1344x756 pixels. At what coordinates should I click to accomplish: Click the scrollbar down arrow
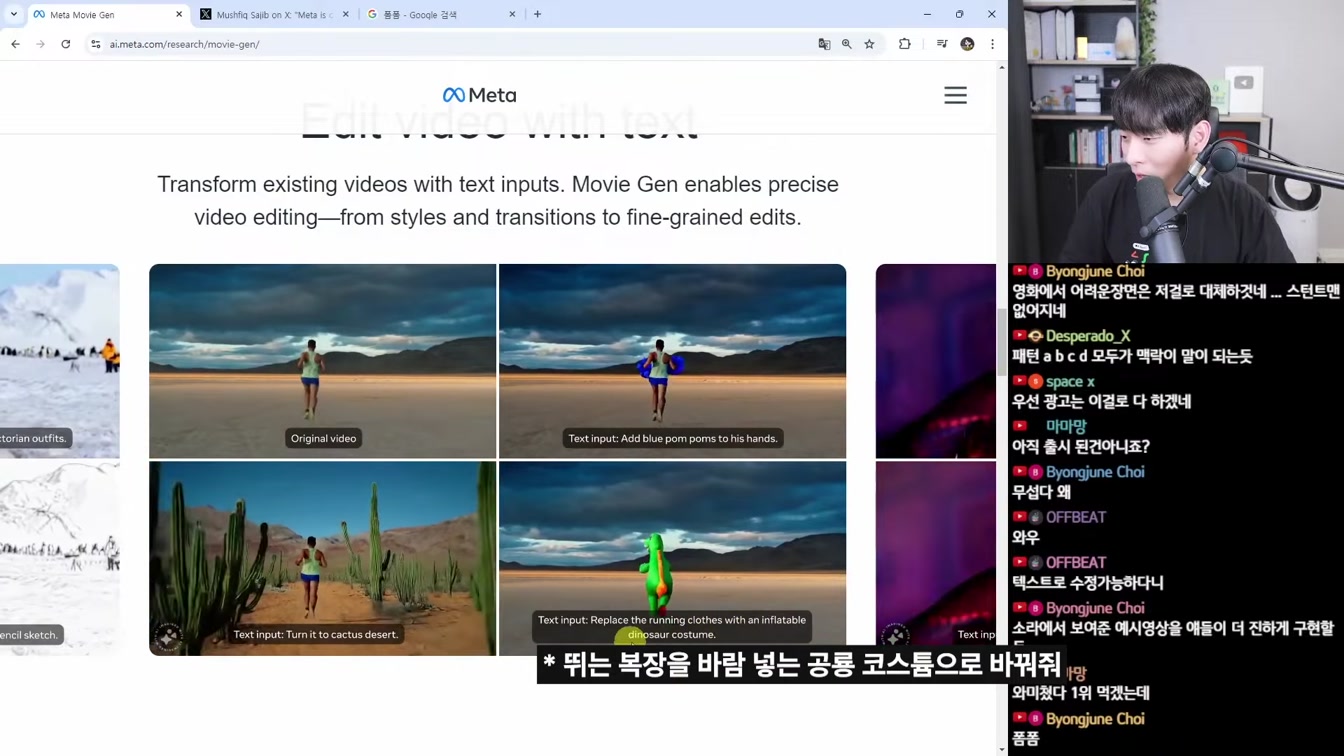click(x=1001, y=749)
